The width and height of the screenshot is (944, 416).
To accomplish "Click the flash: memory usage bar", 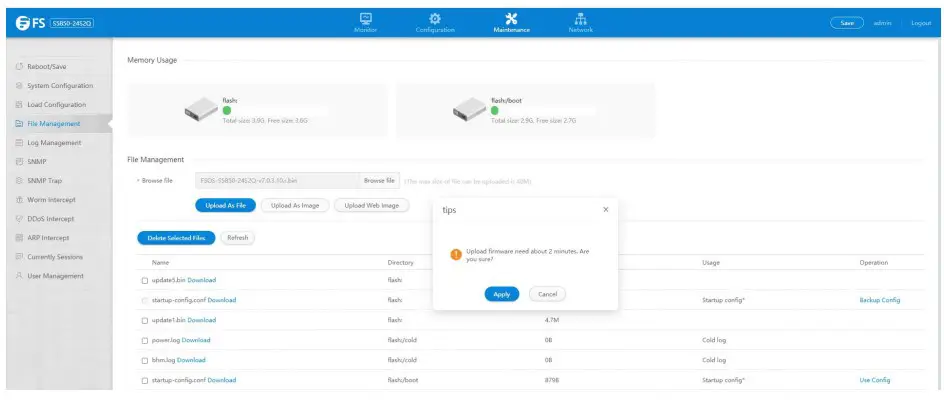I will click(x=275, y=111).
